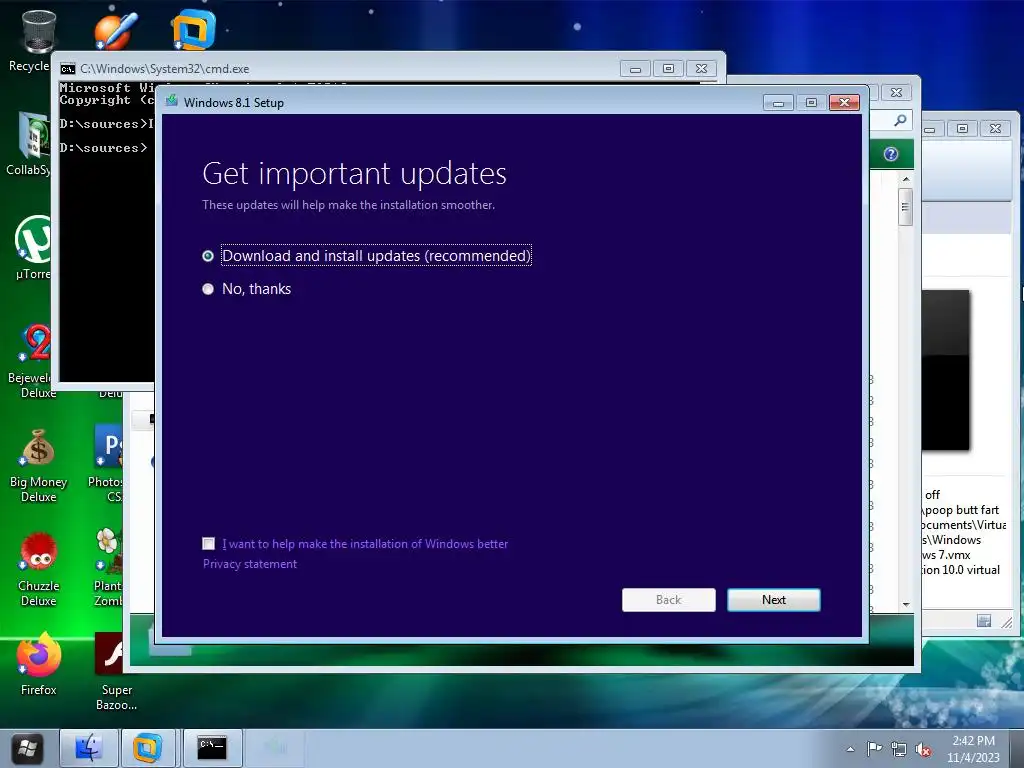Open the Recycle Bin desktop icon
This screenshot has height=768, width=1024.
click(38, 40)
